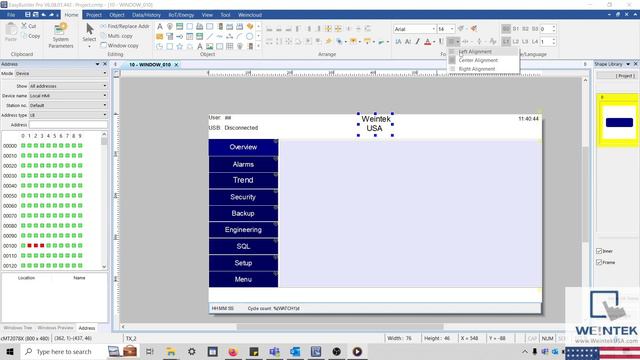Switch to the Windows Tree panel tab
This screenshot has width=640, height=360.
(18, 328)
